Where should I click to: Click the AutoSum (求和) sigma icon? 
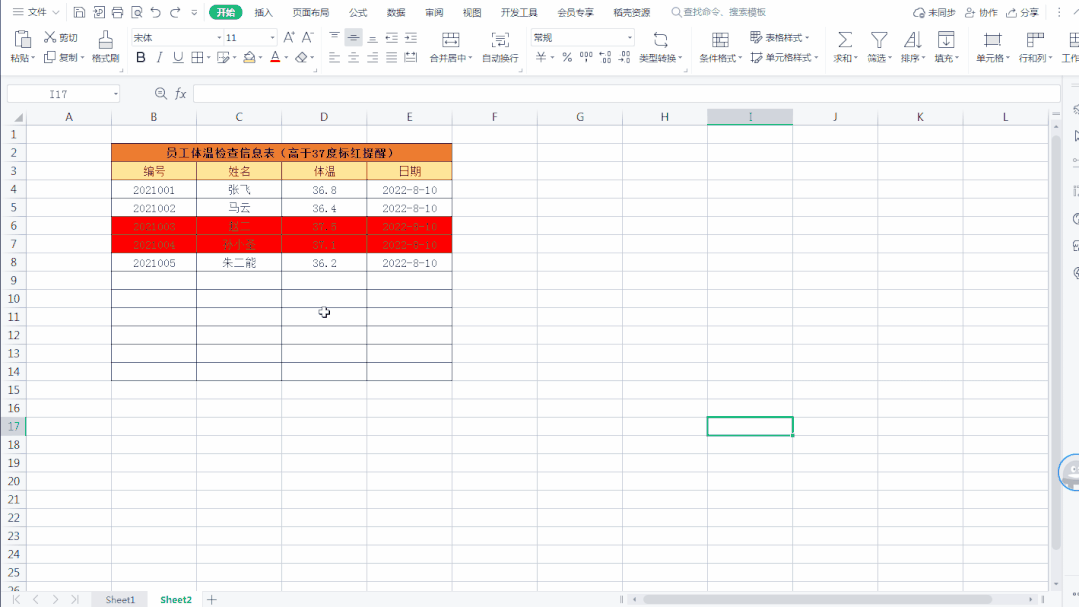point(845,39)
